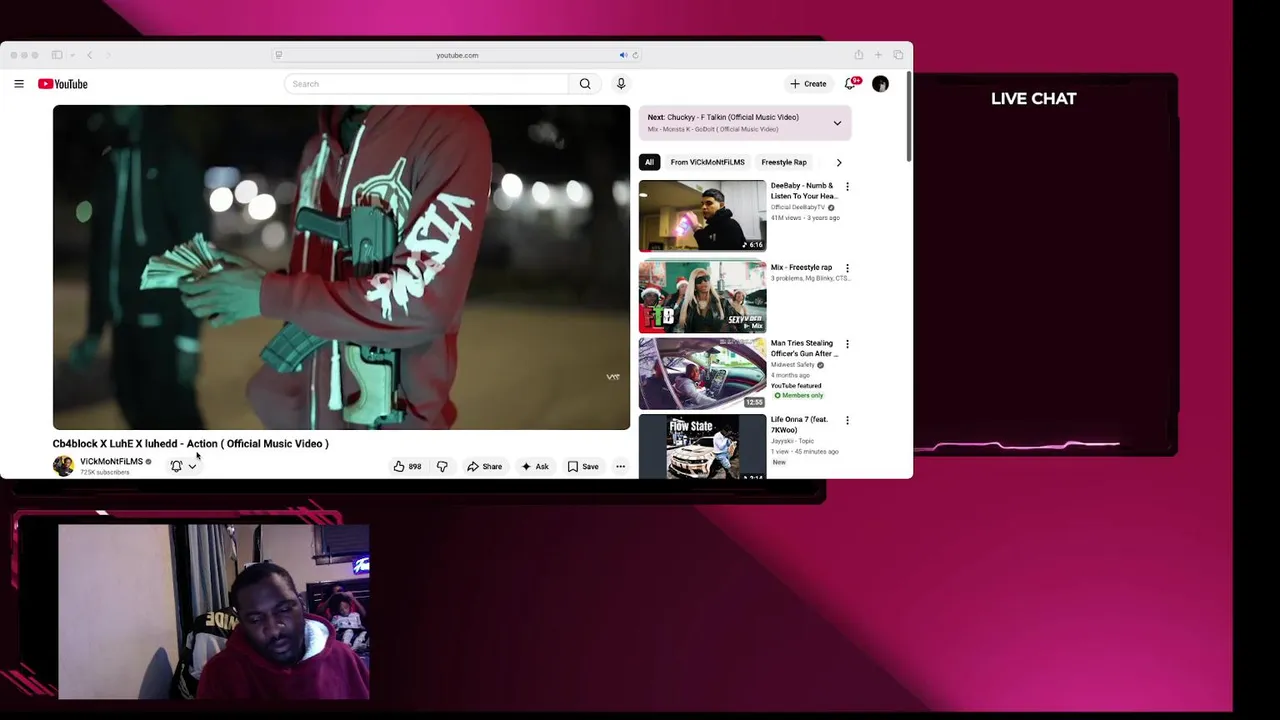Image resolution: width=1280 pixels, height=720 pixels.
Task: Click the Safari share icon
Action: pos(858,55)
